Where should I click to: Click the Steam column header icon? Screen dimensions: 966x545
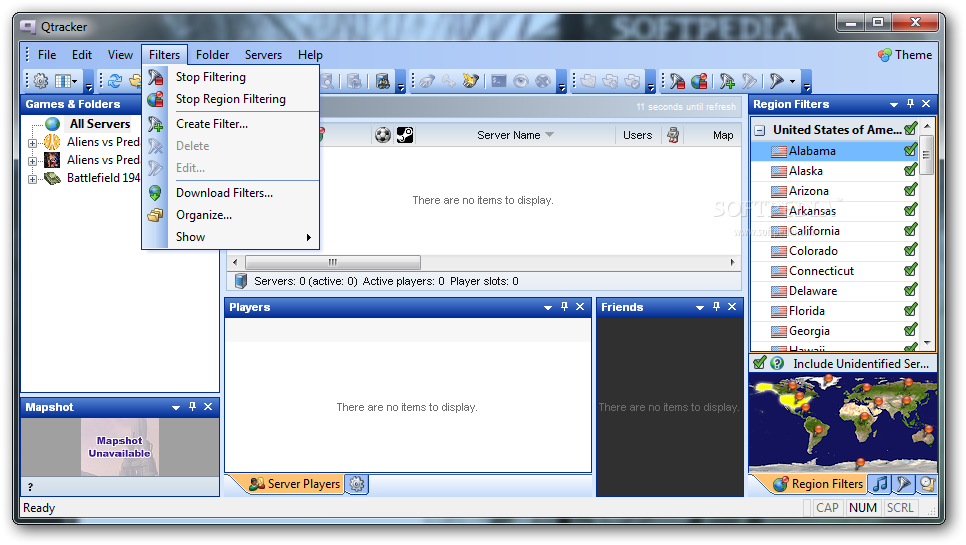point(405,135)
